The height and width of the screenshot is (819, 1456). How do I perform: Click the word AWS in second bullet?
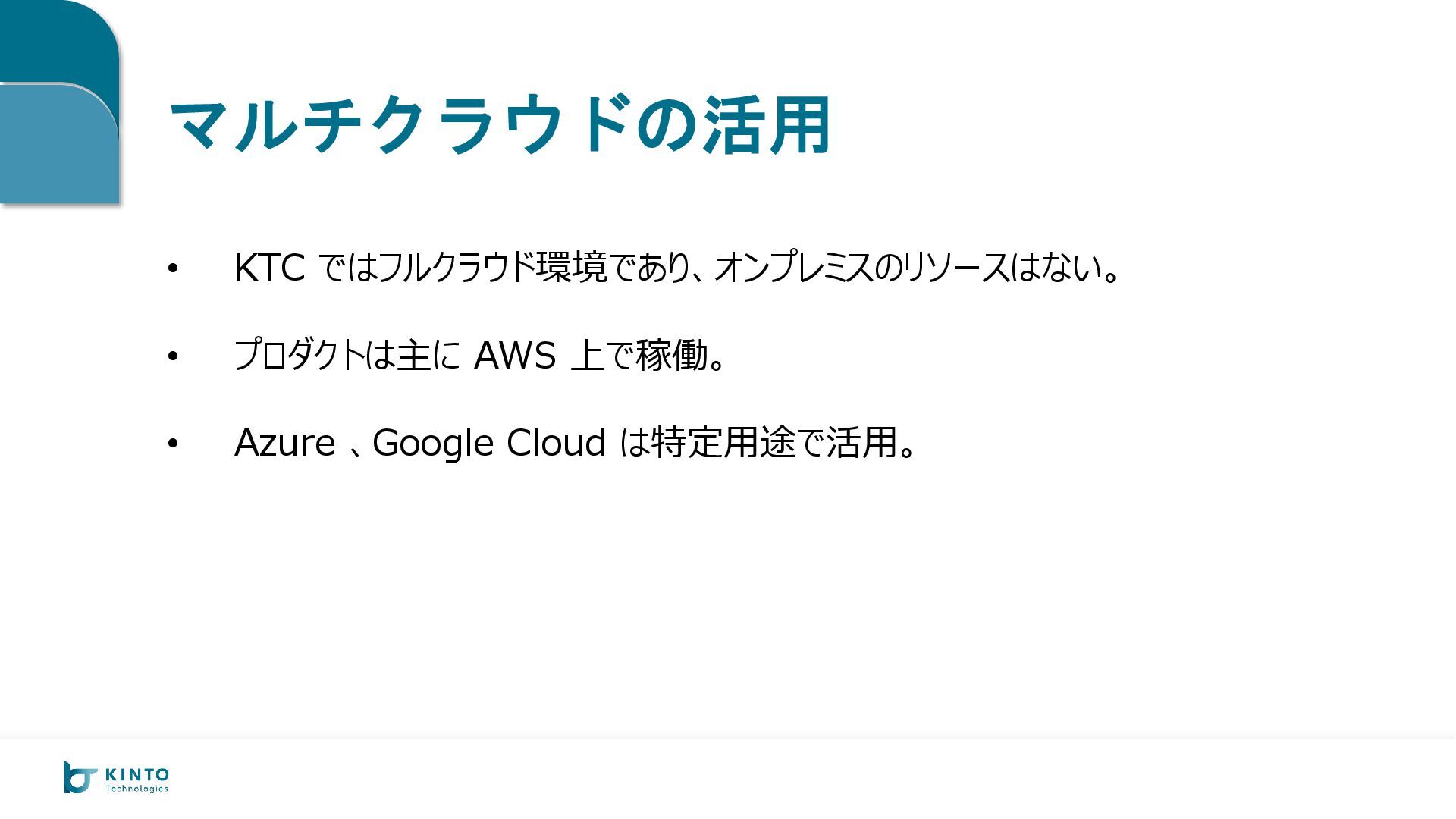[514, 355]
